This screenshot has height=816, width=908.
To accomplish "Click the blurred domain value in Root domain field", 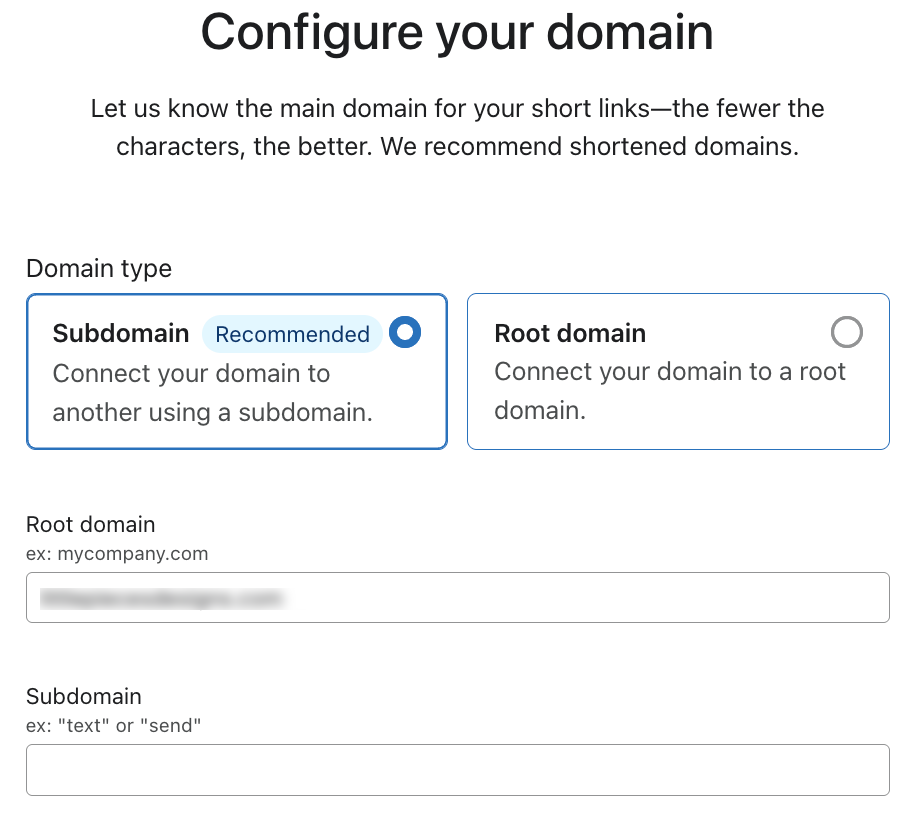I will pyautogui.click(x=160, y=598).
